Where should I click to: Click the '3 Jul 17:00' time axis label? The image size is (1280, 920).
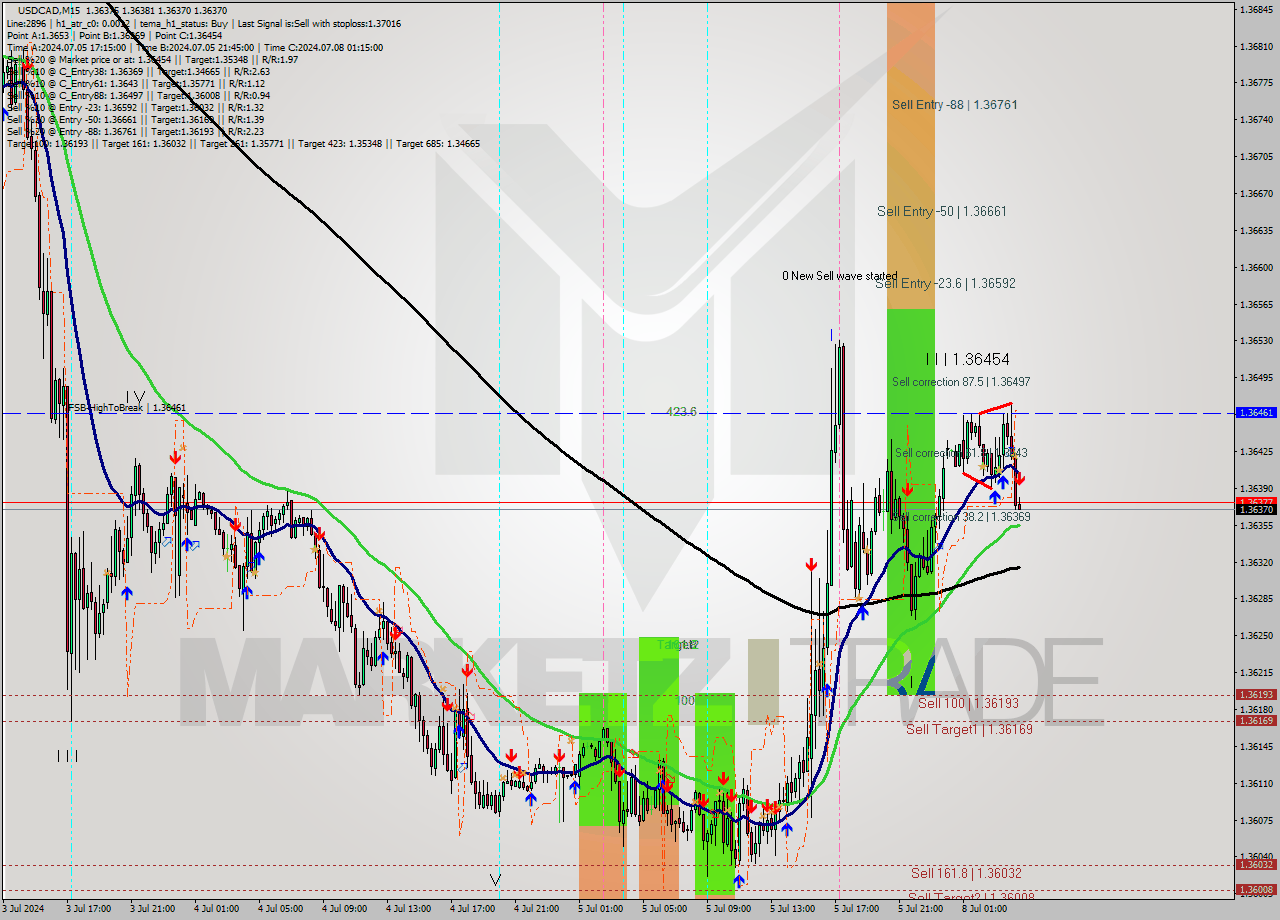click(88, 909)
